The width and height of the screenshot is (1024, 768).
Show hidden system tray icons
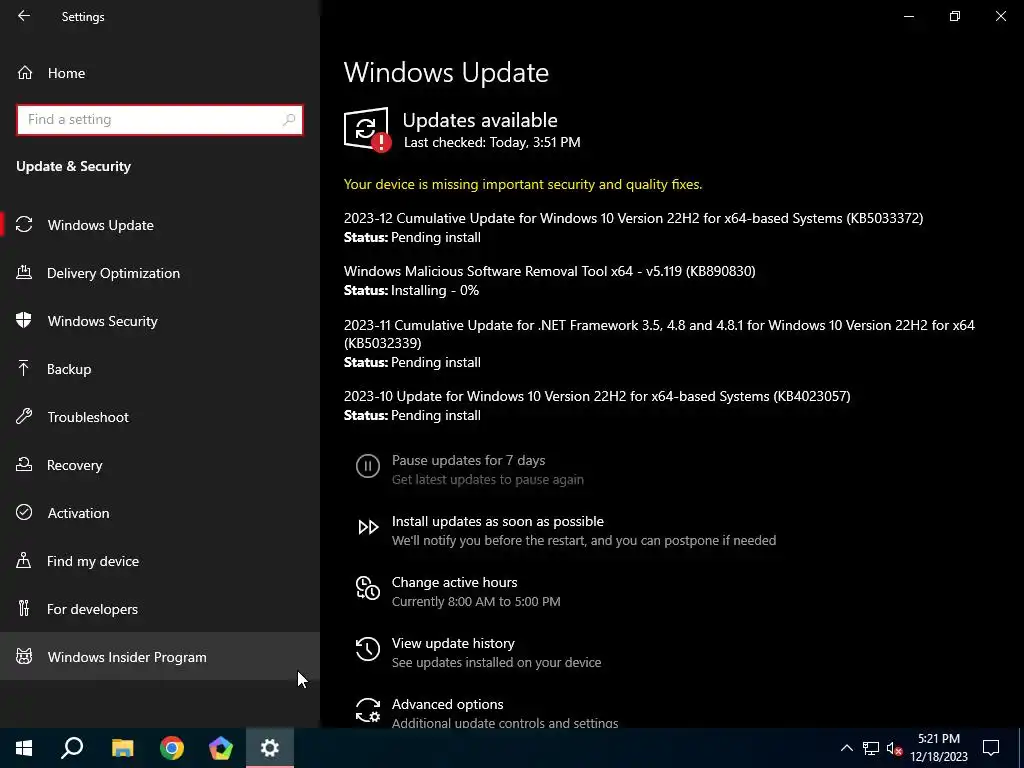[x=846, y=748]
